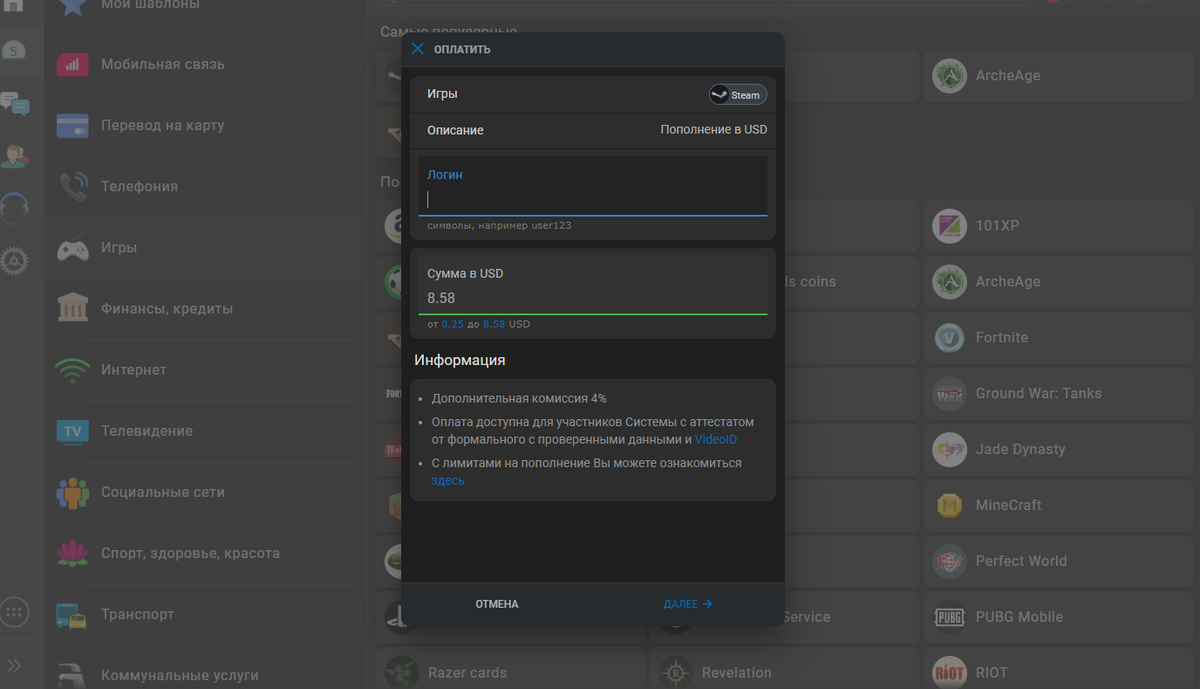
Task: Click the minimum amount link 0.25
Action: (x=452, y=324)
